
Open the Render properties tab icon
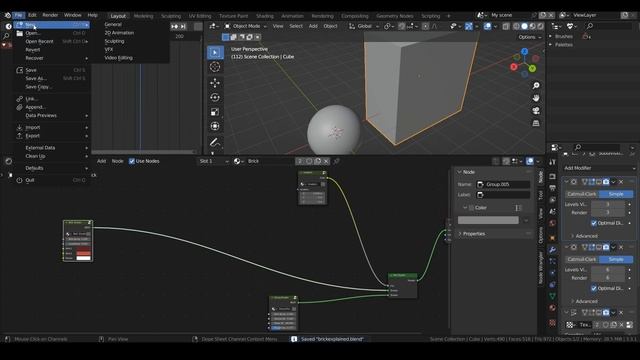click(552, 176)
